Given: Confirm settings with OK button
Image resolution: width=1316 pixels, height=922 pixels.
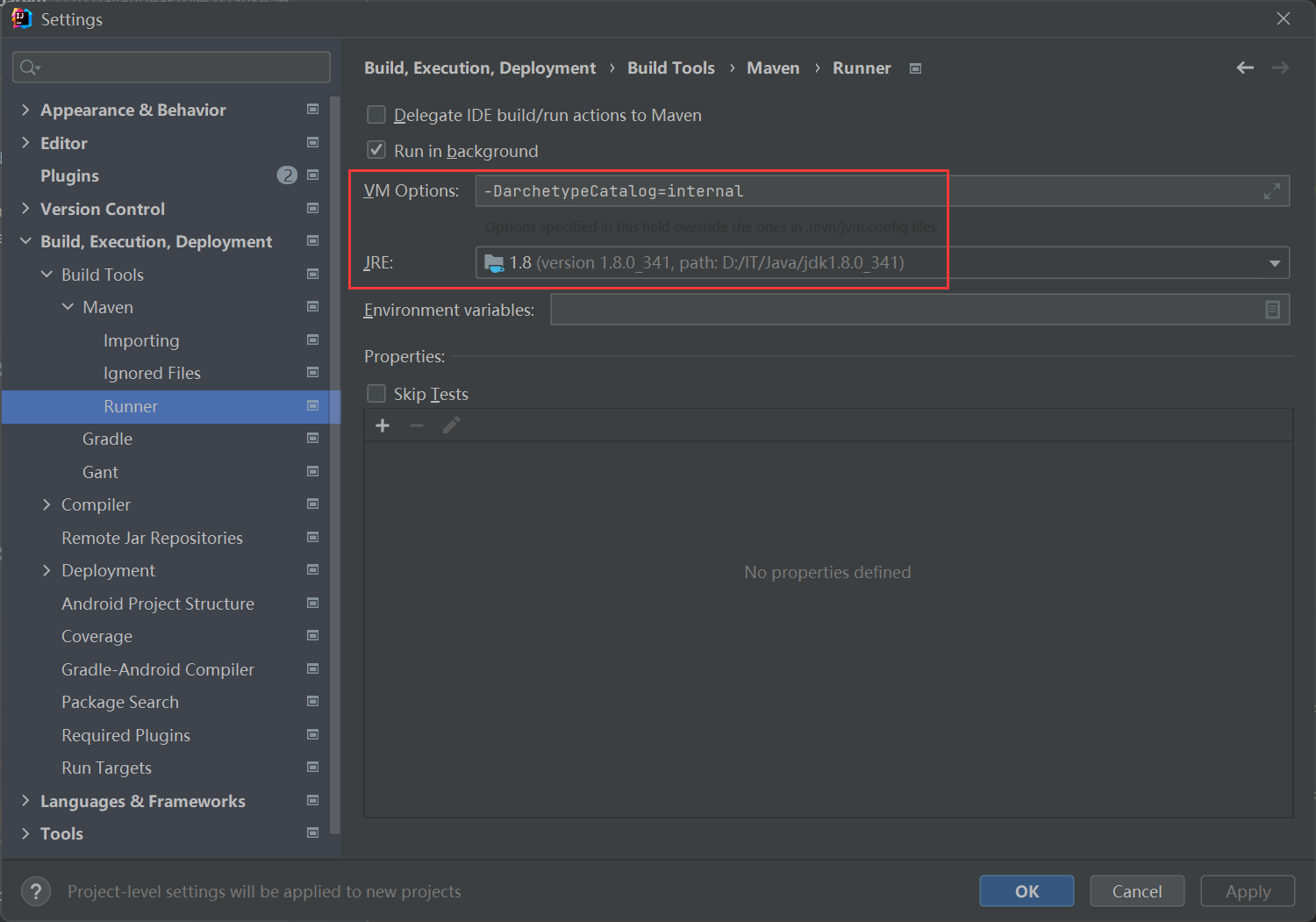Looking at the screenshot, I should tap(1026, 891).
